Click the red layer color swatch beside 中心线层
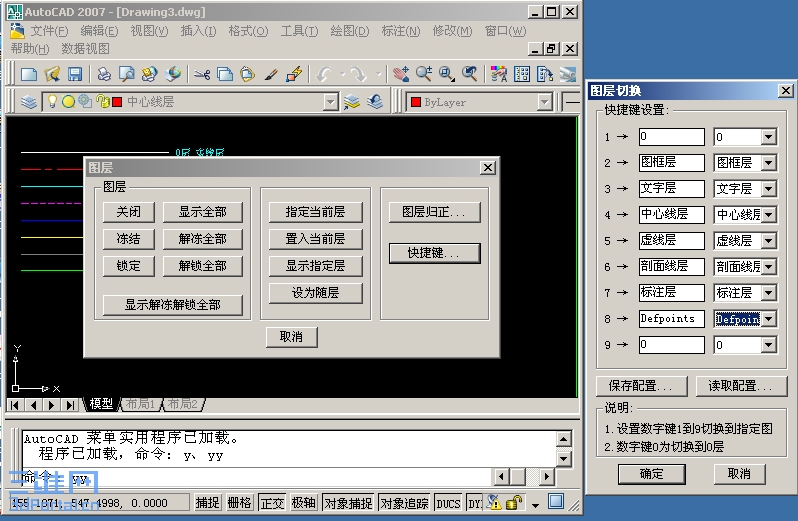The image size is (798, 521). [x=117, y=102]
